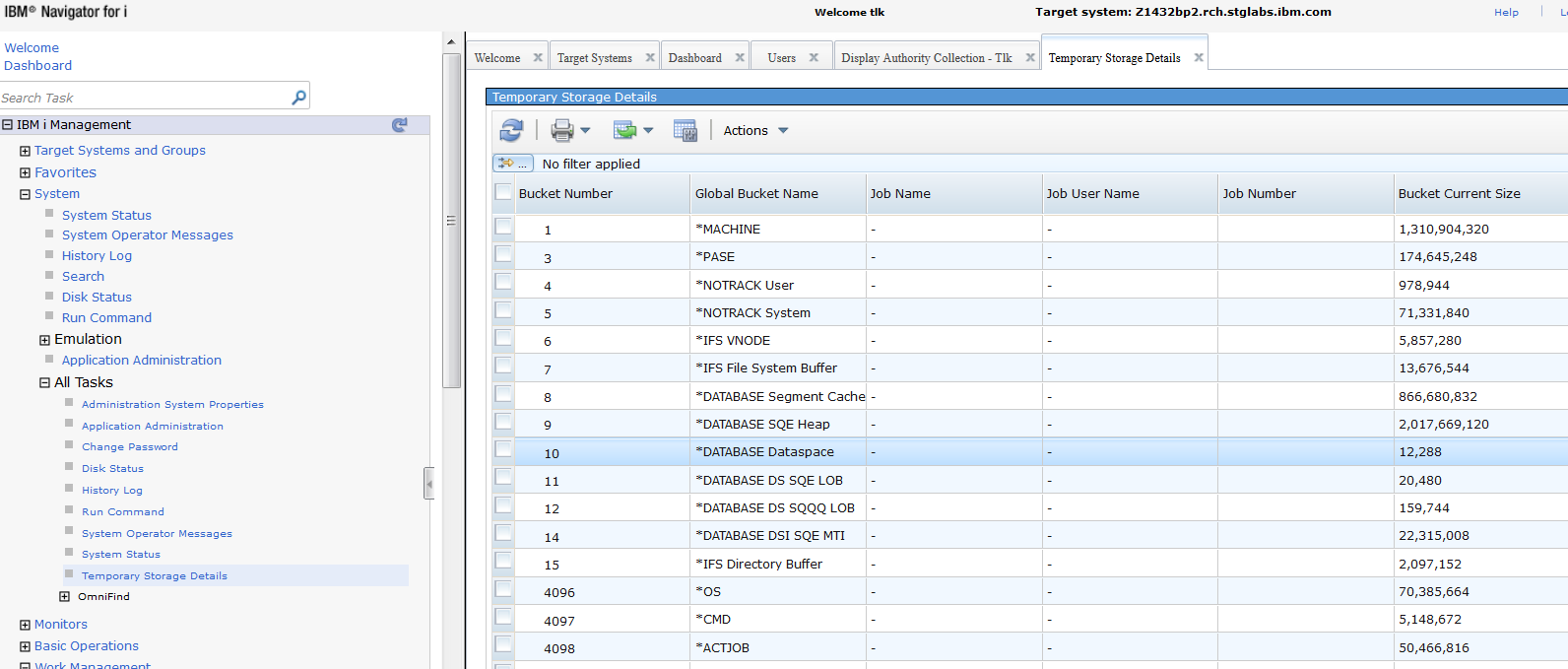Check the box for *DATABASE SQE Heap row
Screen dimensions: 1568x669
[503, 422]
